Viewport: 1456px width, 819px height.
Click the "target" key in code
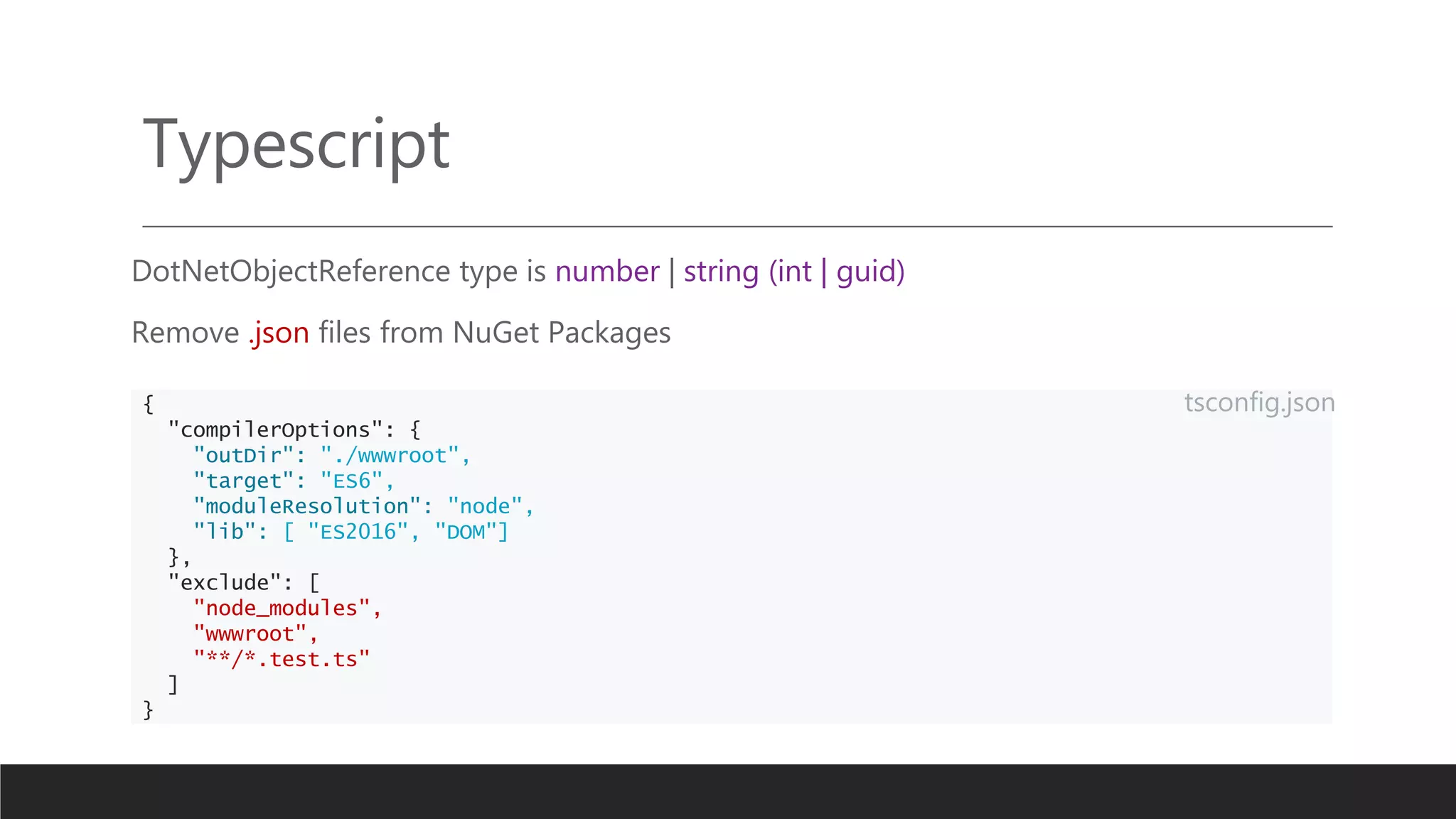coord(243,481)
